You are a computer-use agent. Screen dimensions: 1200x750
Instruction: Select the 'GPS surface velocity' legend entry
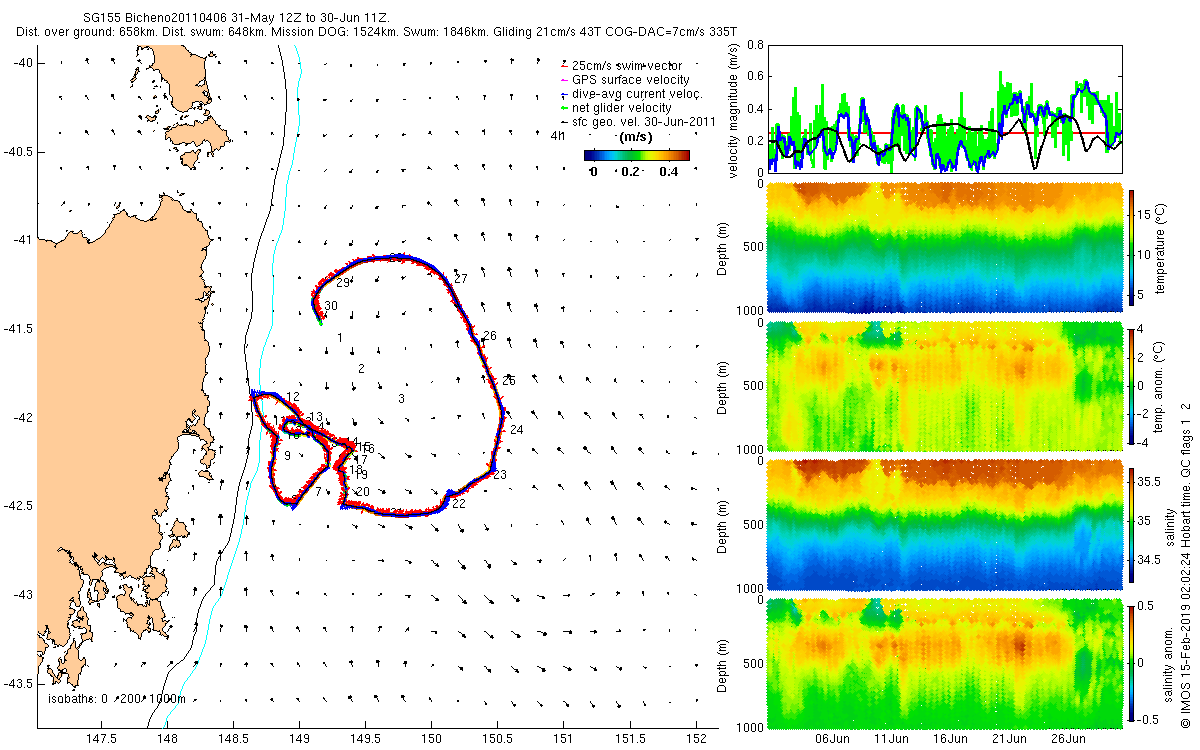coord(626,79)
